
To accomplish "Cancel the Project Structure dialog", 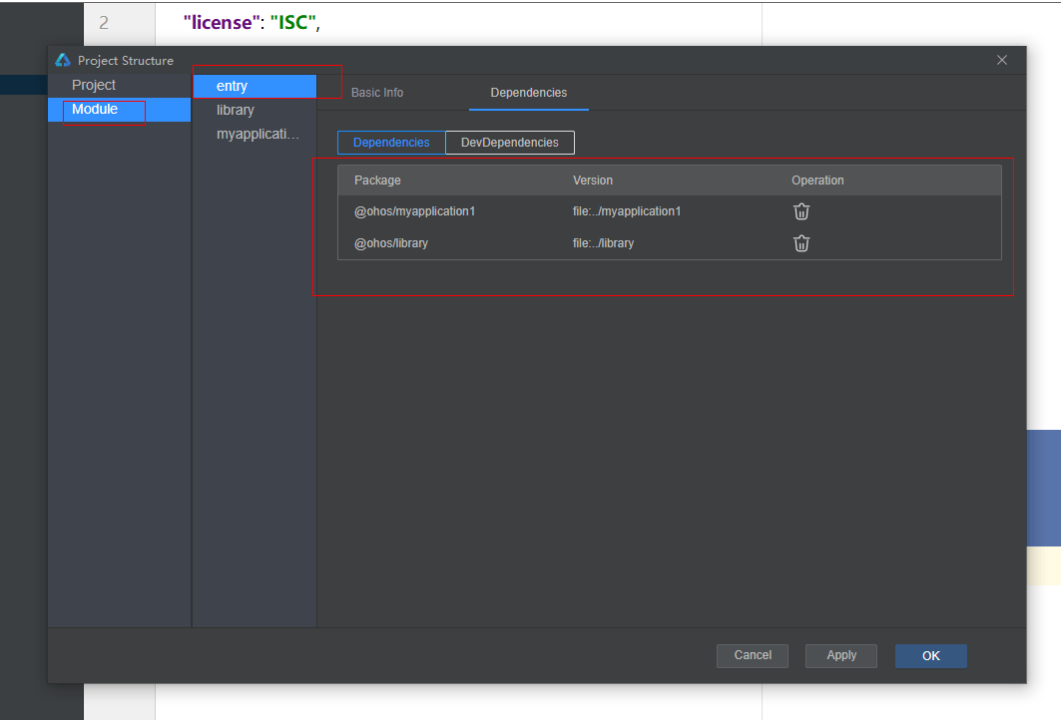I will click(752, 655).
